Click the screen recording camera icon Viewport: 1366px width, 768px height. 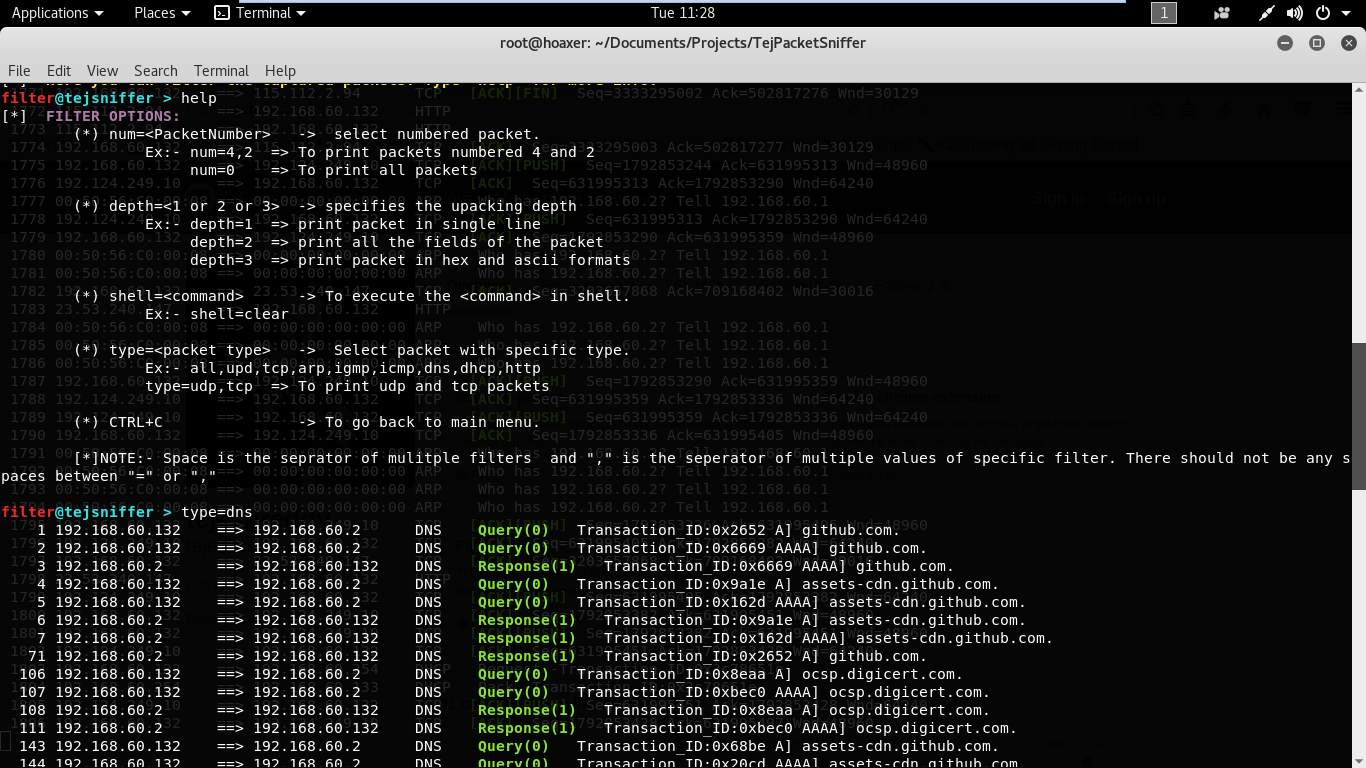(x=1221, y=13)
